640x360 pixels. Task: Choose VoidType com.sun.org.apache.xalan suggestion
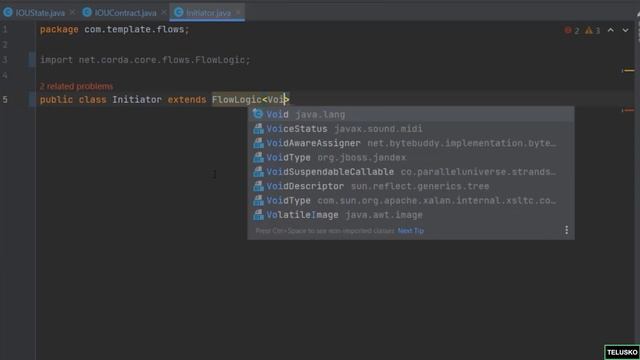411,200
